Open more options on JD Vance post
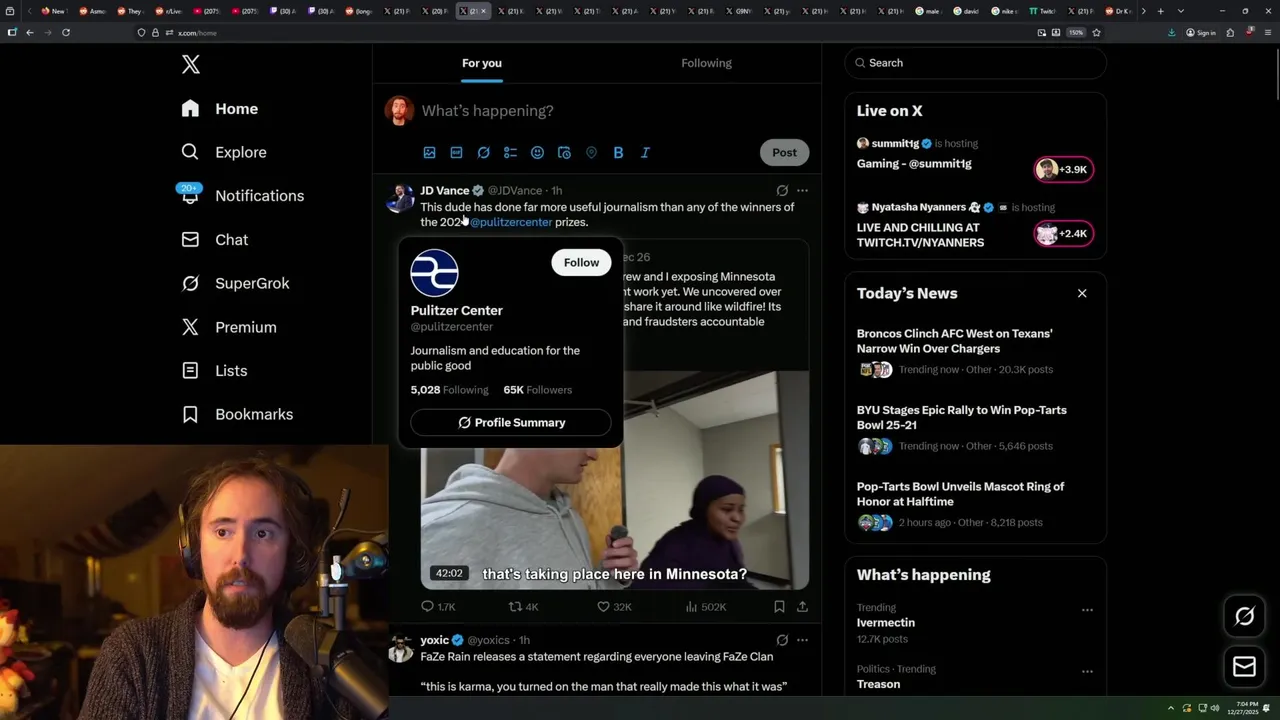Viewport: 1280px width, 720px height. (x=802, y=190)
